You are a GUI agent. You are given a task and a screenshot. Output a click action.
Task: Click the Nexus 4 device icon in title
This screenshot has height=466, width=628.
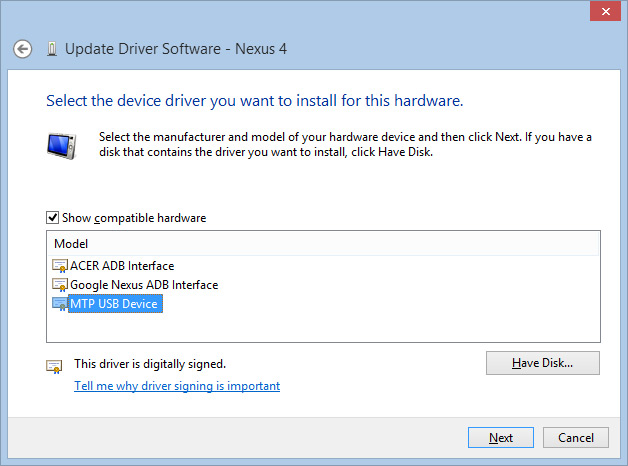[x=52, y=49]
